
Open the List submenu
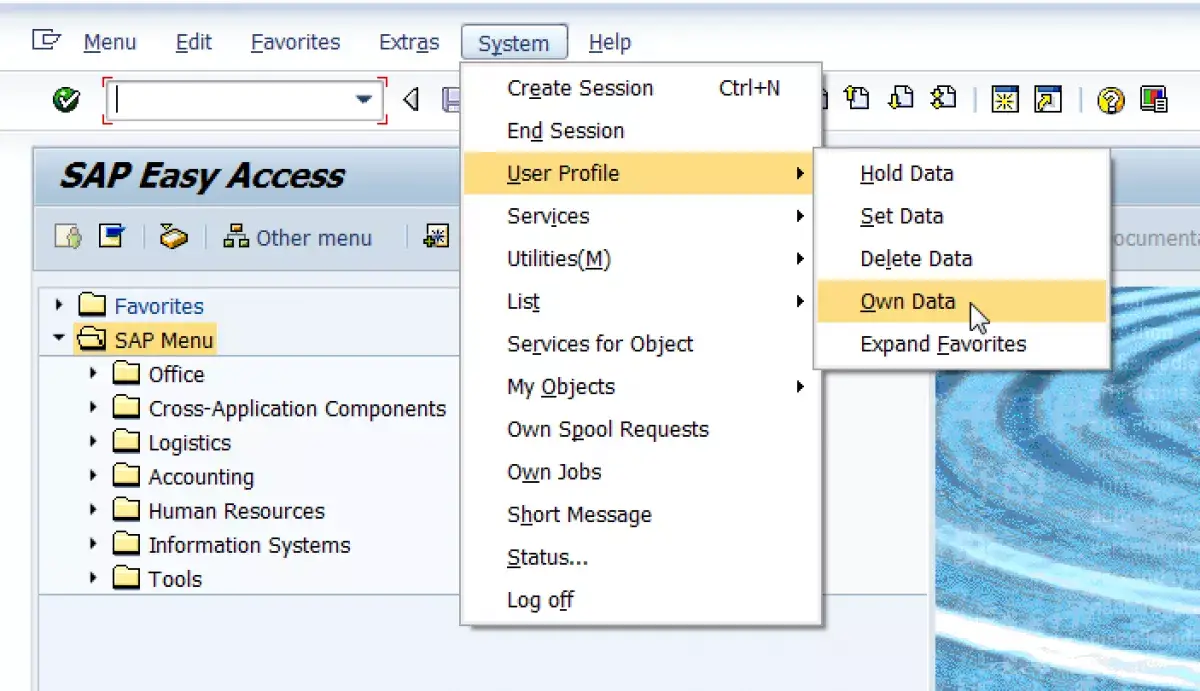pos(641,302)
